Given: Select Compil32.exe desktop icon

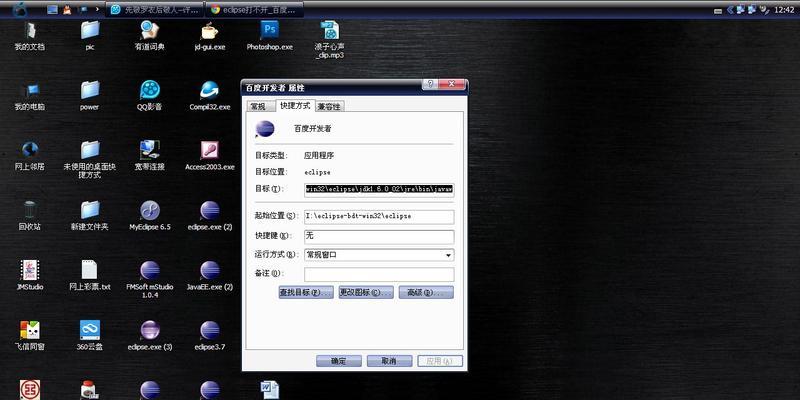Looking at the screenshot, I should click(210, 95).
